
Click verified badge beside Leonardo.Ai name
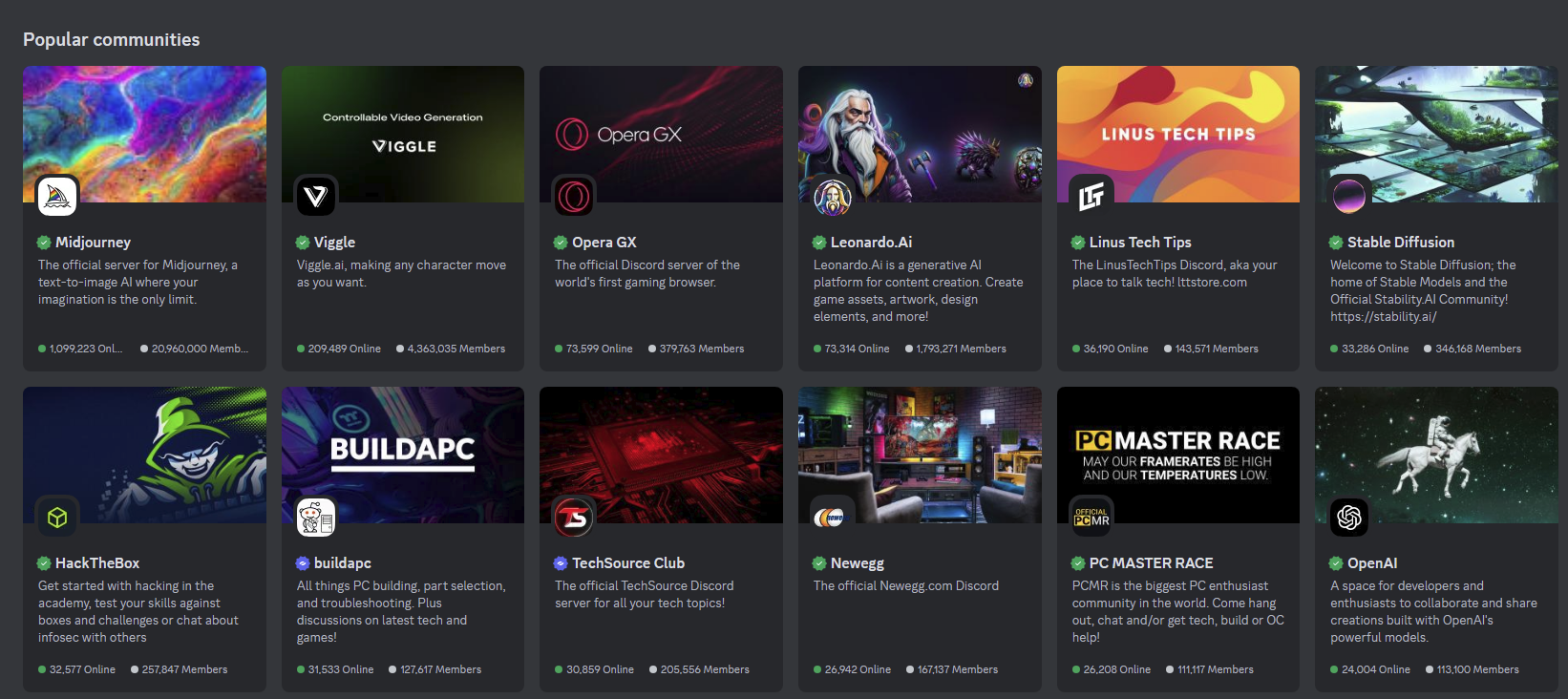coord(819,243)
